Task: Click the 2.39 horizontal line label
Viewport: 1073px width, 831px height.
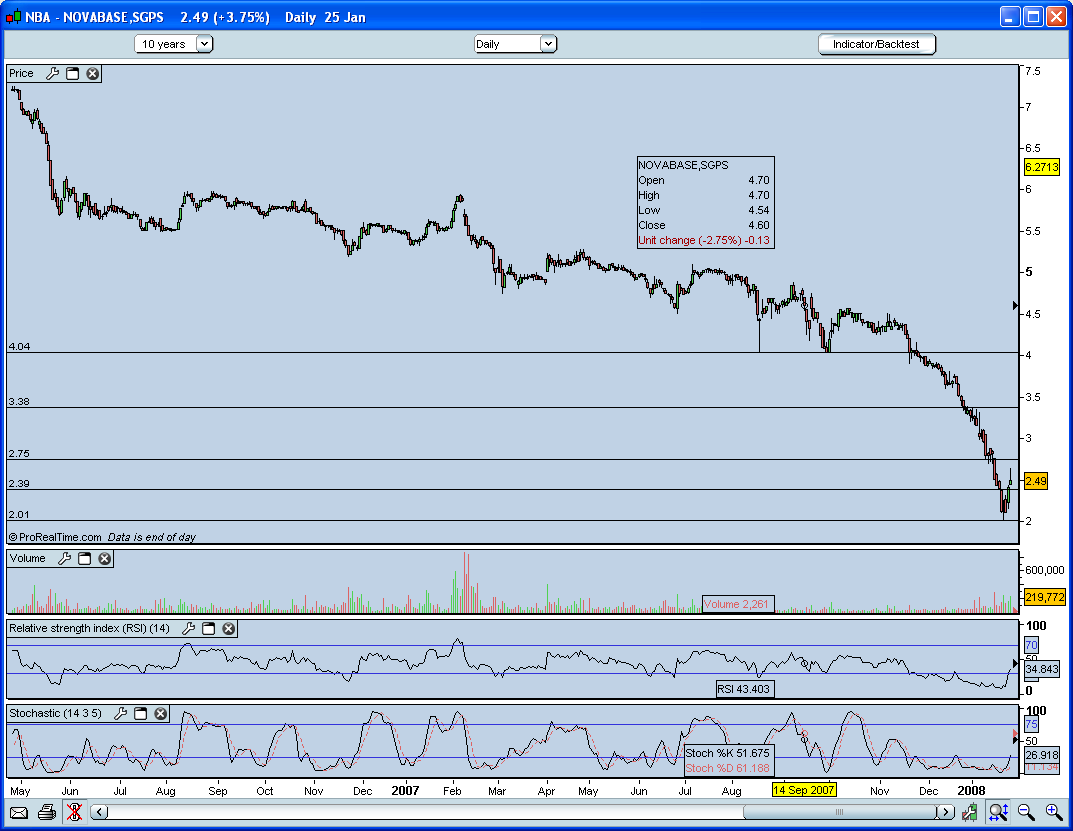Action: [x=19, y=483]
